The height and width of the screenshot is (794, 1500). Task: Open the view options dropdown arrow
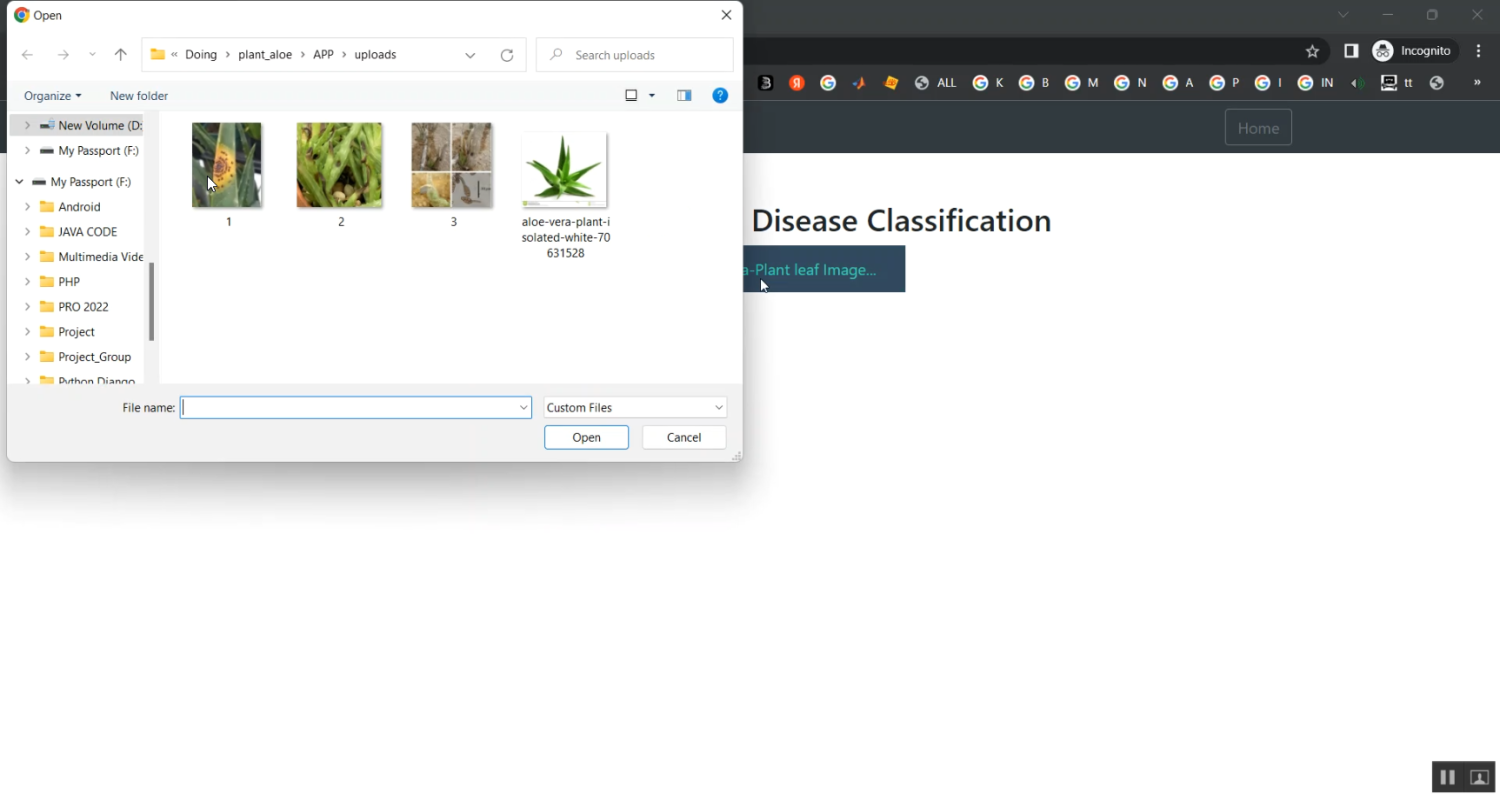(x=652, y=96)
